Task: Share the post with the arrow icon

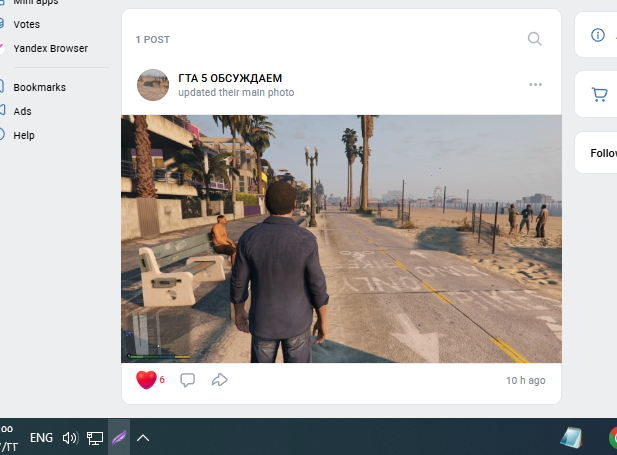Action: click(x=220, y=380)
